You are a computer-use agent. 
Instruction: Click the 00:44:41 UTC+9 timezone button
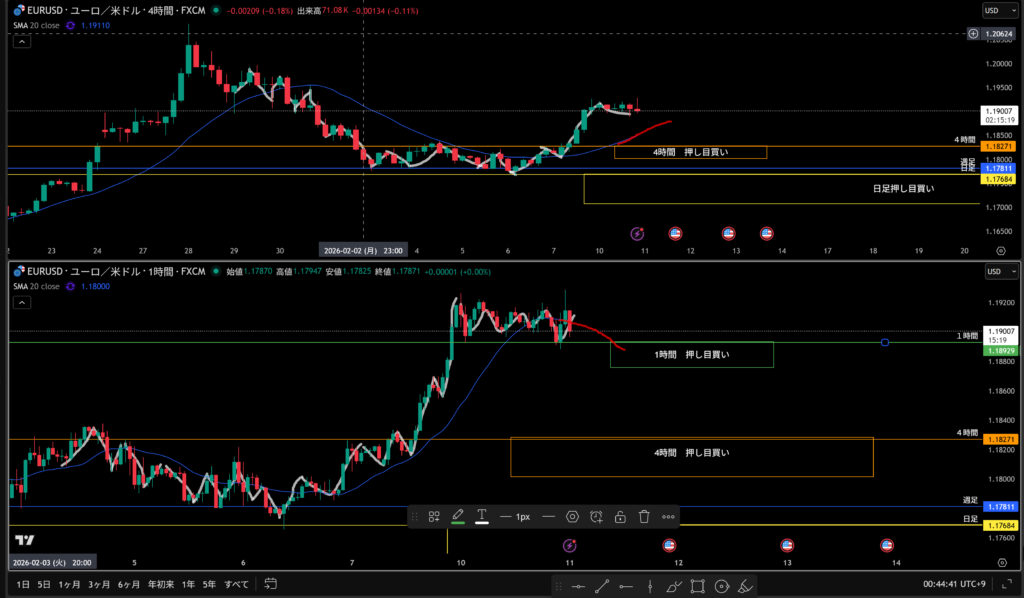[953, 584]
